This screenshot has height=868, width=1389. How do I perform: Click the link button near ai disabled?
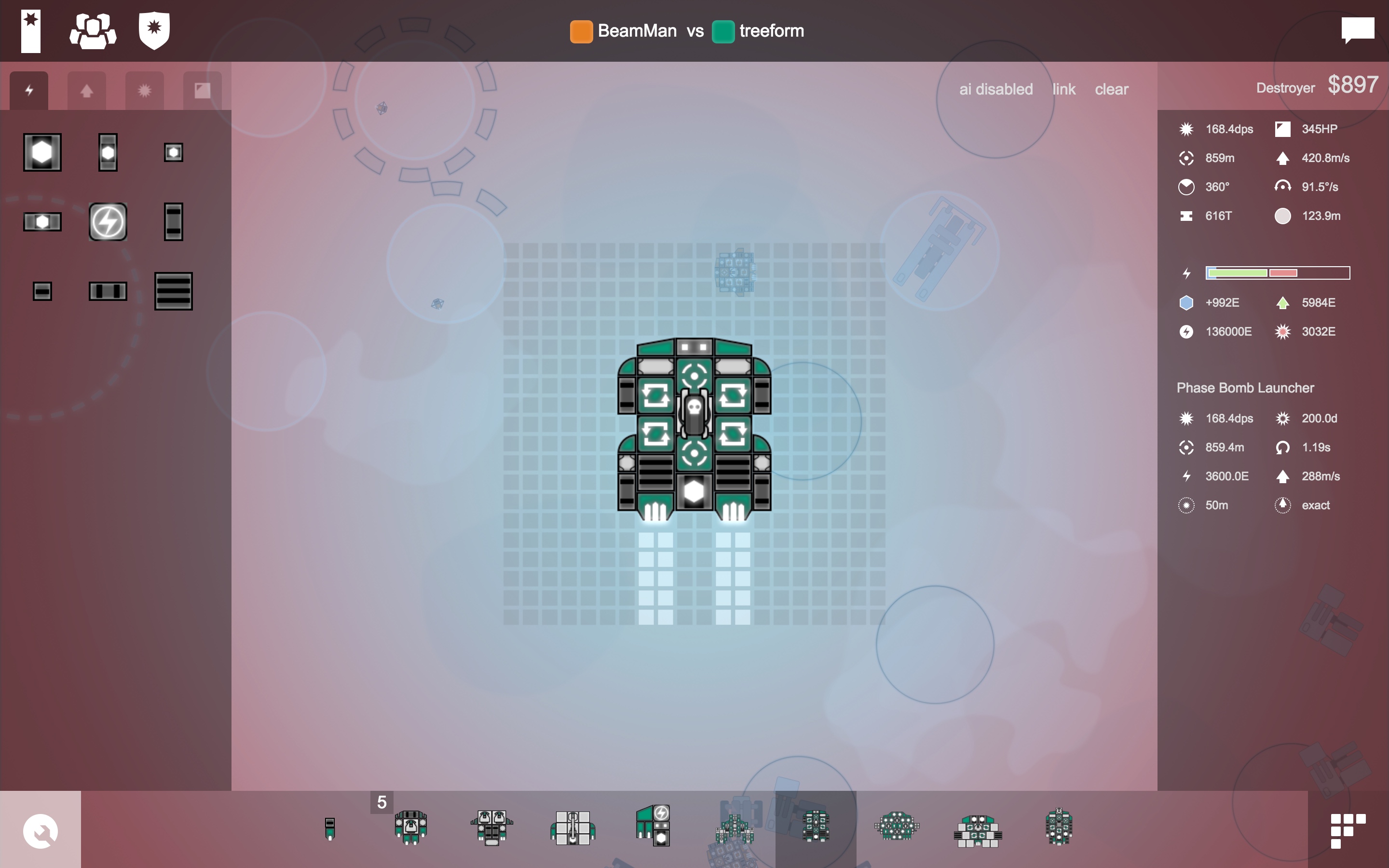click(x=1063, y=89)
